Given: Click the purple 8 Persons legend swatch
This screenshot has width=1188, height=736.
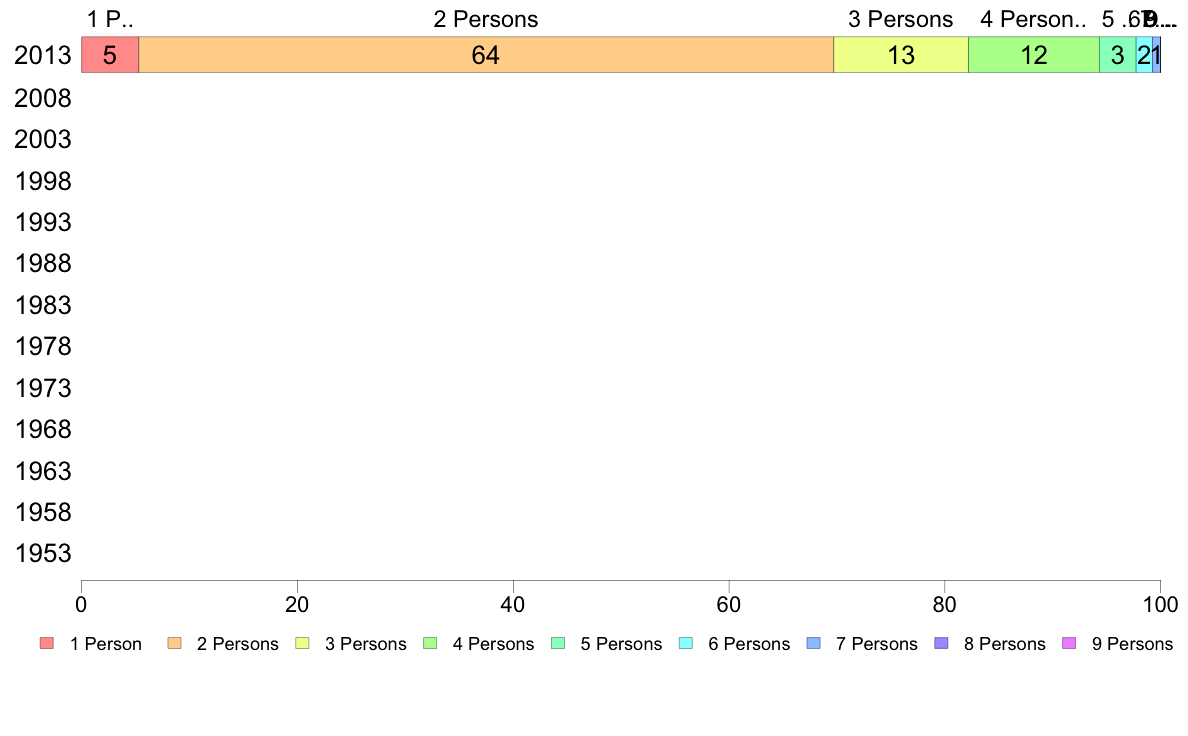Looking at the screenshot, I should (x=941, y=644).
